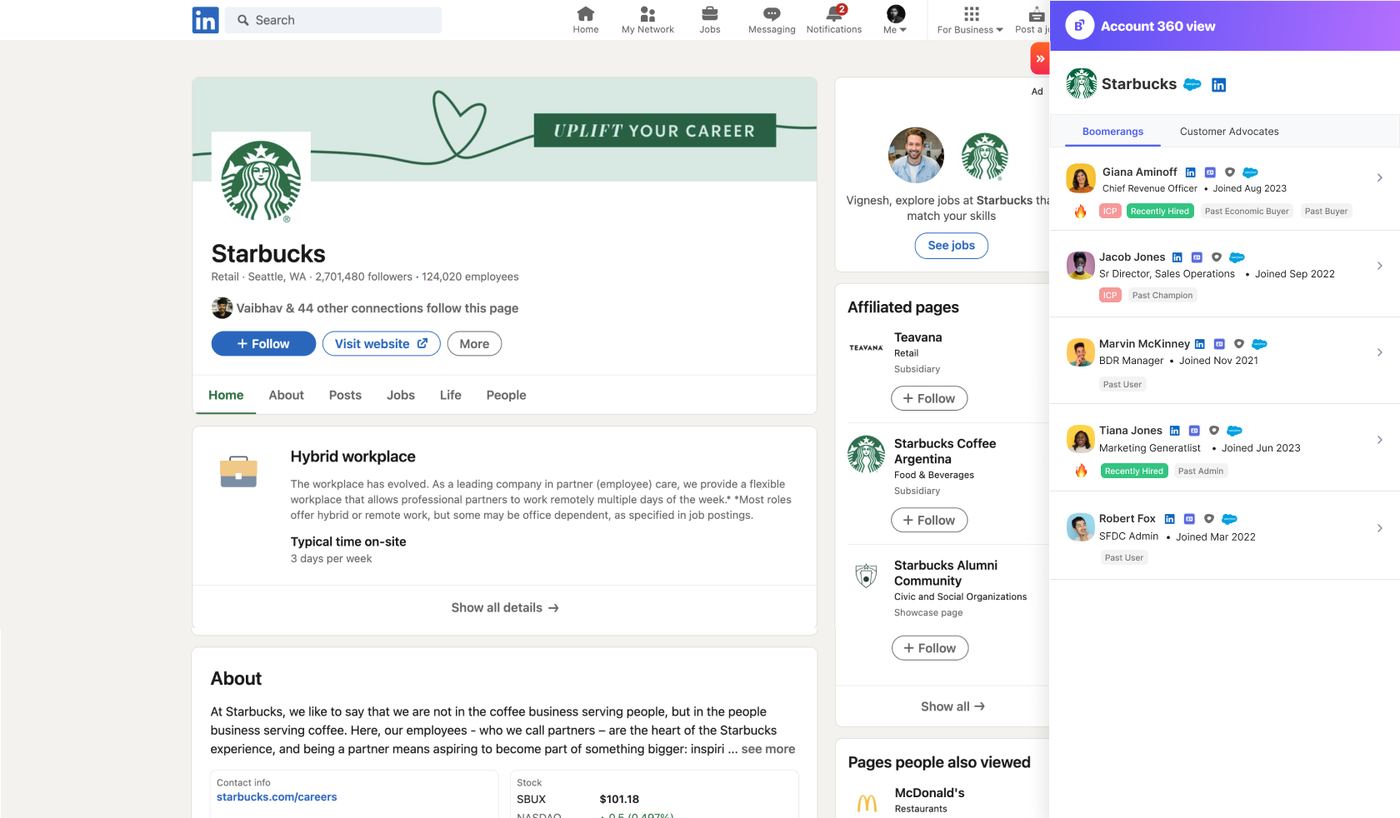
Task: Click See jobs in the ad card
Action: coord(951,246)
